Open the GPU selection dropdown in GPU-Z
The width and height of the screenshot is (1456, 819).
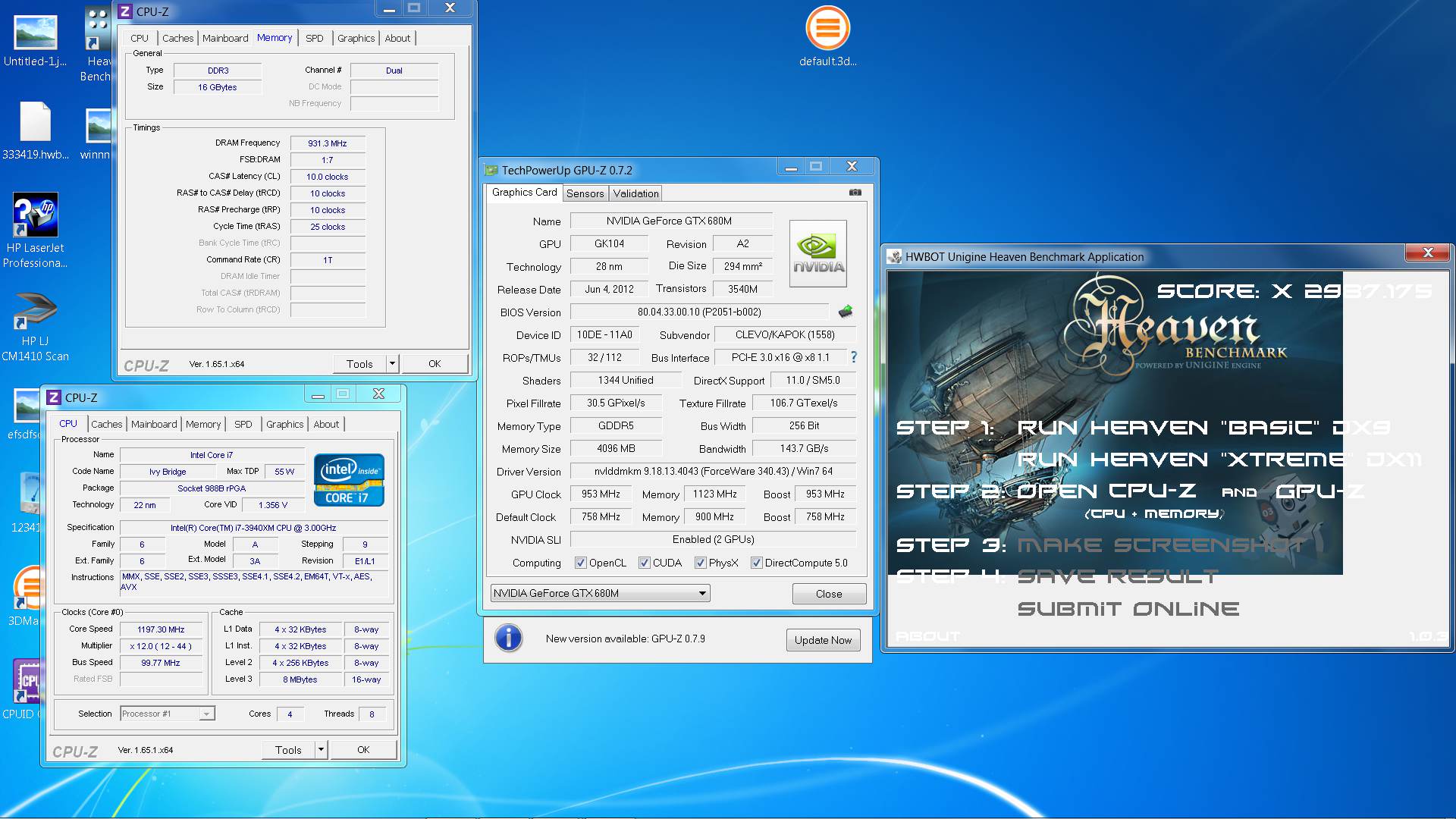601,593
